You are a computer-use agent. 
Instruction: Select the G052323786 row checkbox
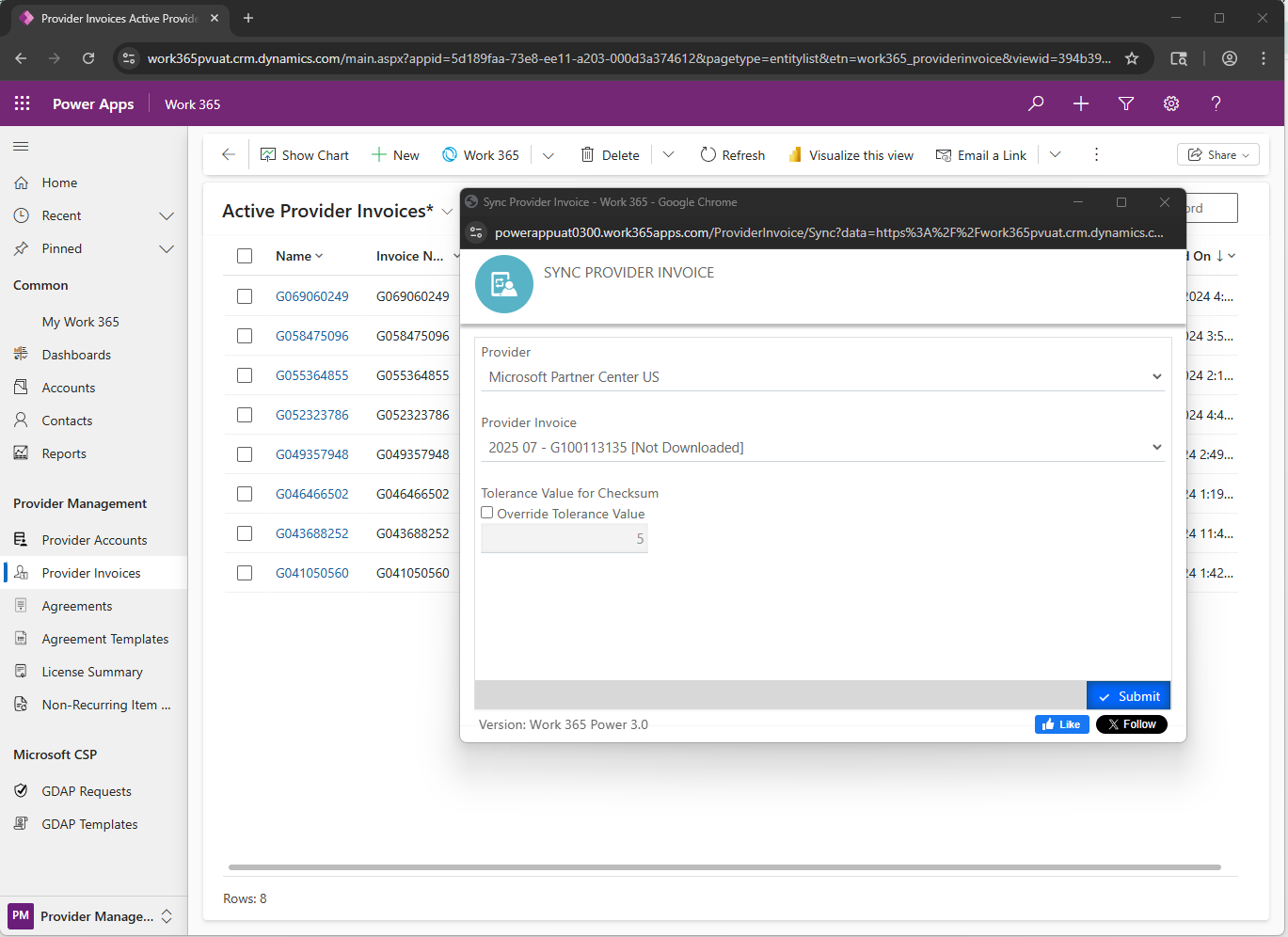point(245,415)
